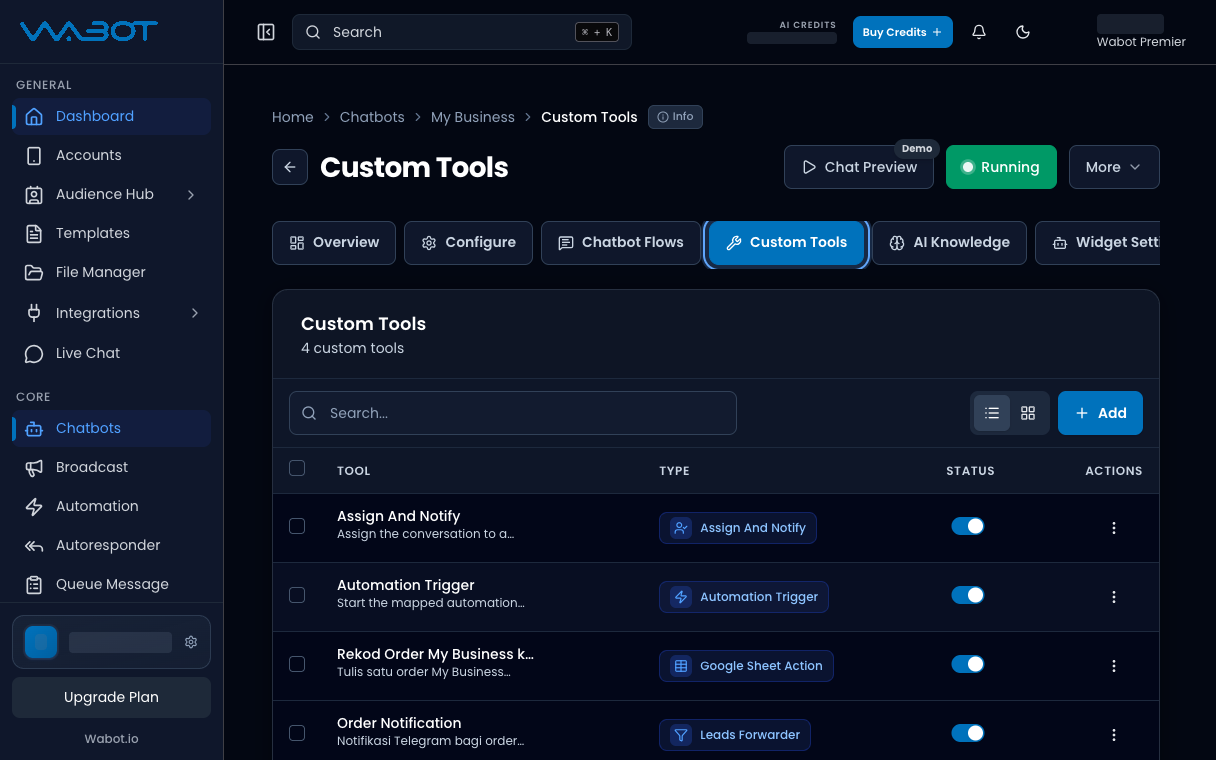Open Autoresponder from sidebar
This screenshot has height=760, width=1216.
(x=111, y=545)
